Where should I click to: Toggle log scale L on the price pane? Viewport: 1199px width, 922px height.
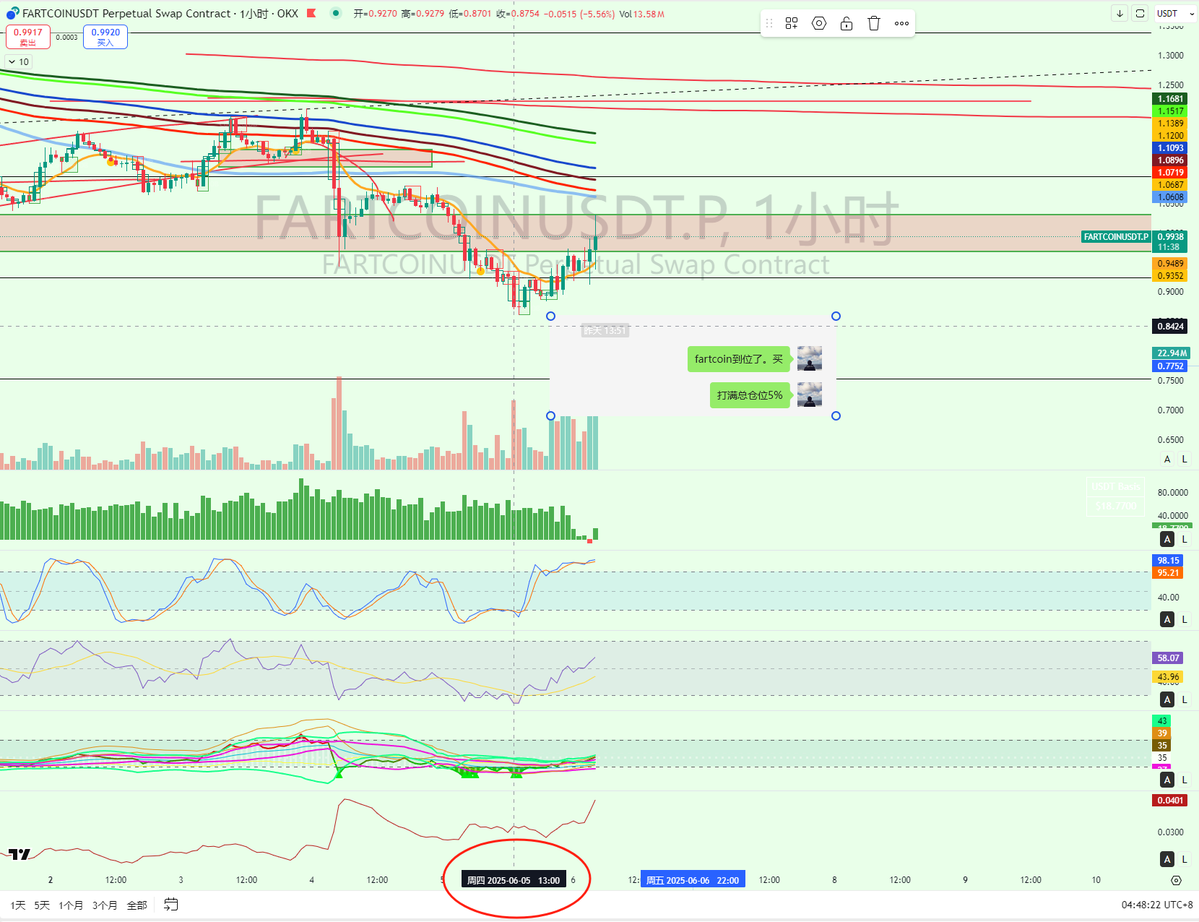pos(1184,459)
